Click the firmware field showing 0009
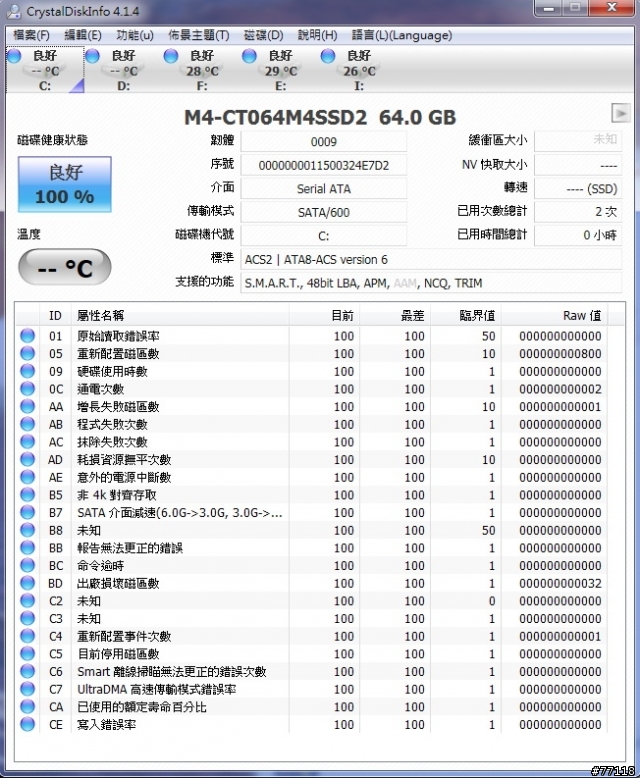 (323, 142)
